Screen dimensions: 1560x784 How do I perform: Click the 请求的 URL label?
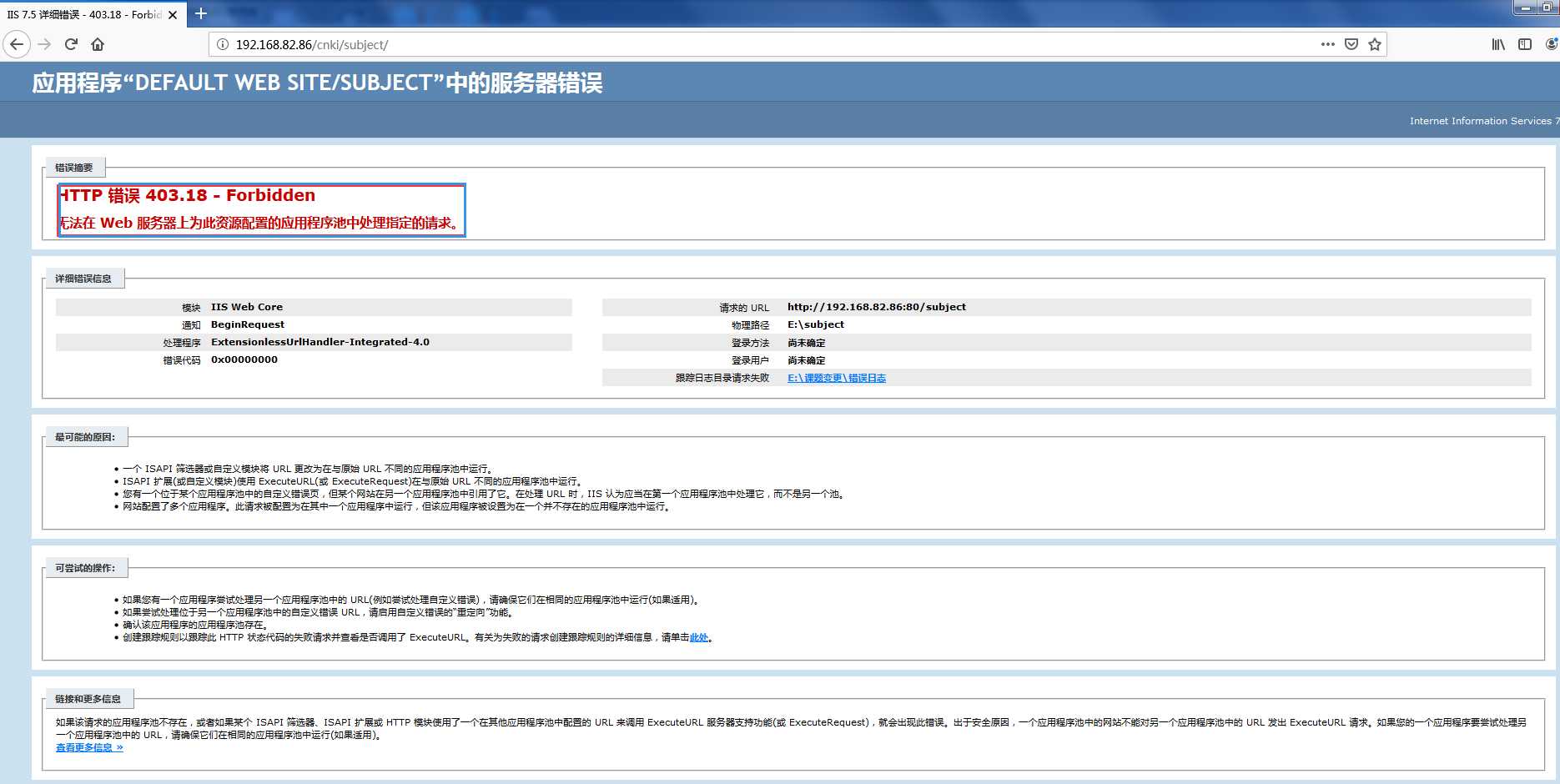pyautogui.click(x=744, y=308)
